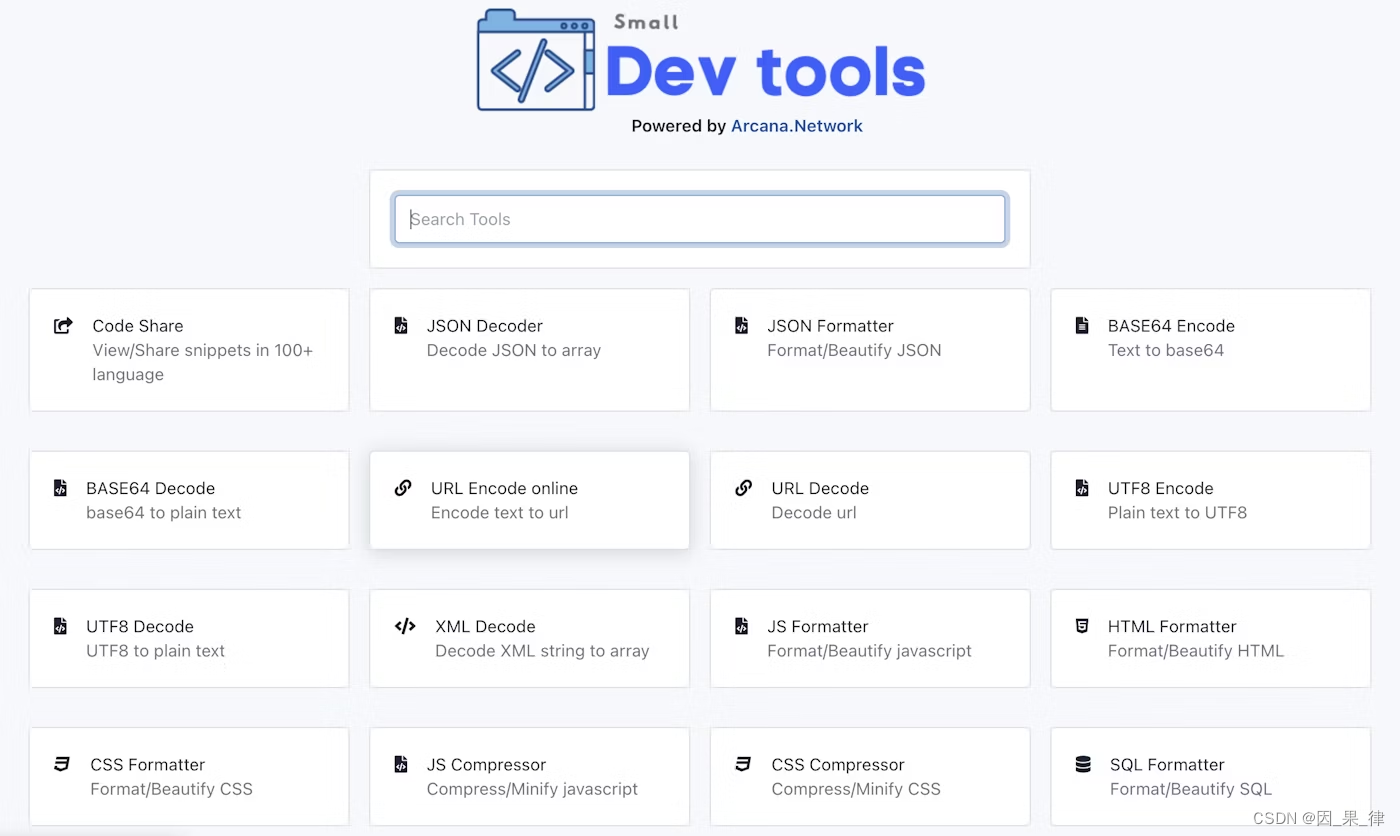The width and height of the screenshot is (1400, 836).
Task: Select the XML Decode code icon
Action: tap(404, 625)
